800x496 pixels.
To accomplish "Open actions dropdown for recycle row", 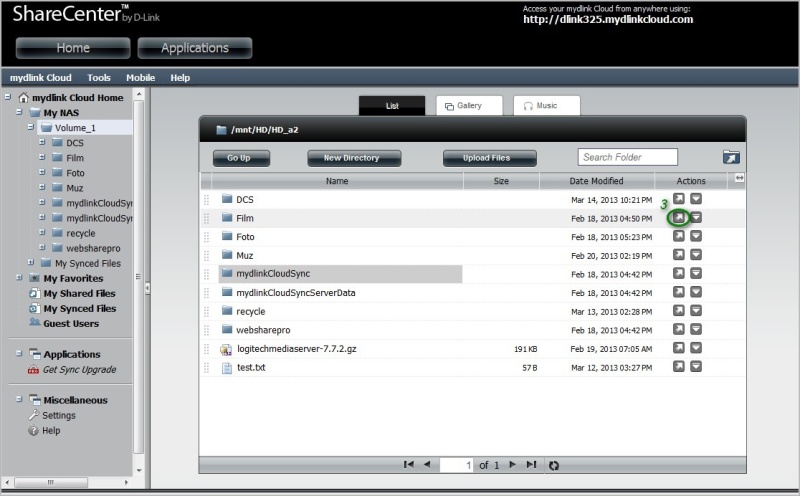I will (696, 310).
